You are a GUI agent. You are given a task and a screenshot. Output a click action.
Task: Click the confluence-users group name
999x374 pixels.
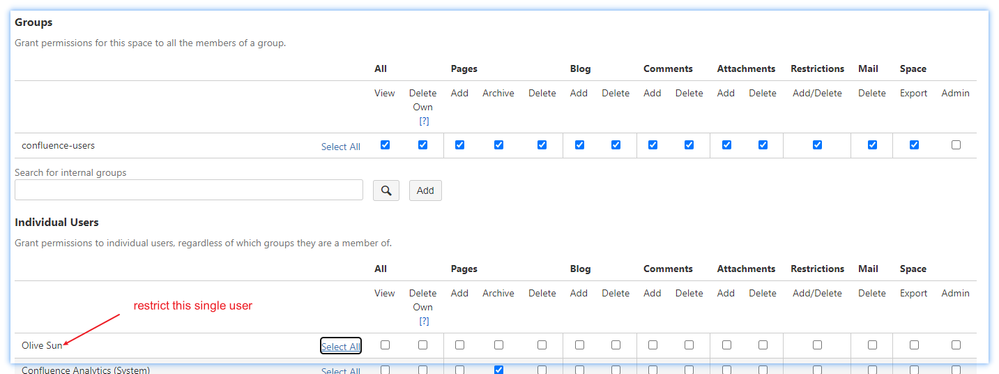click(x=58, y=145)
